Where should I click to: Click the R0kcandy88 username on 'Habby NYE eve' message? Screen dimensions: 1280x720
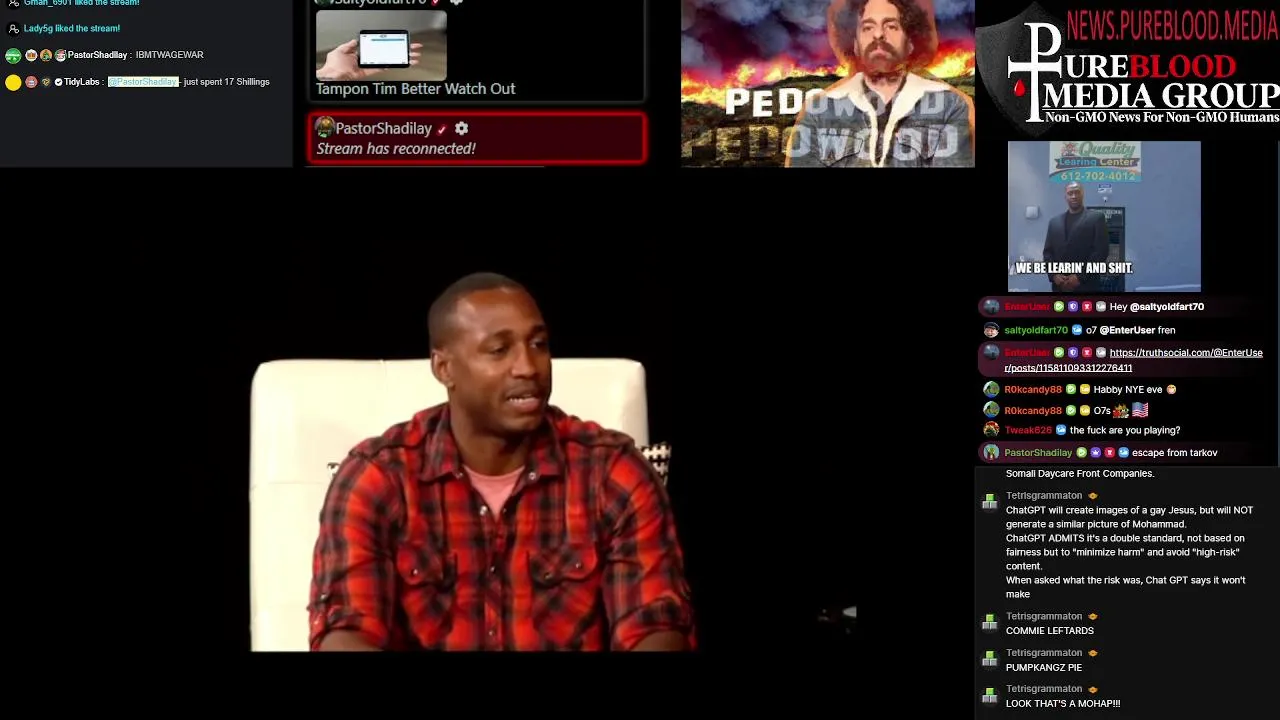point(1033,390)
